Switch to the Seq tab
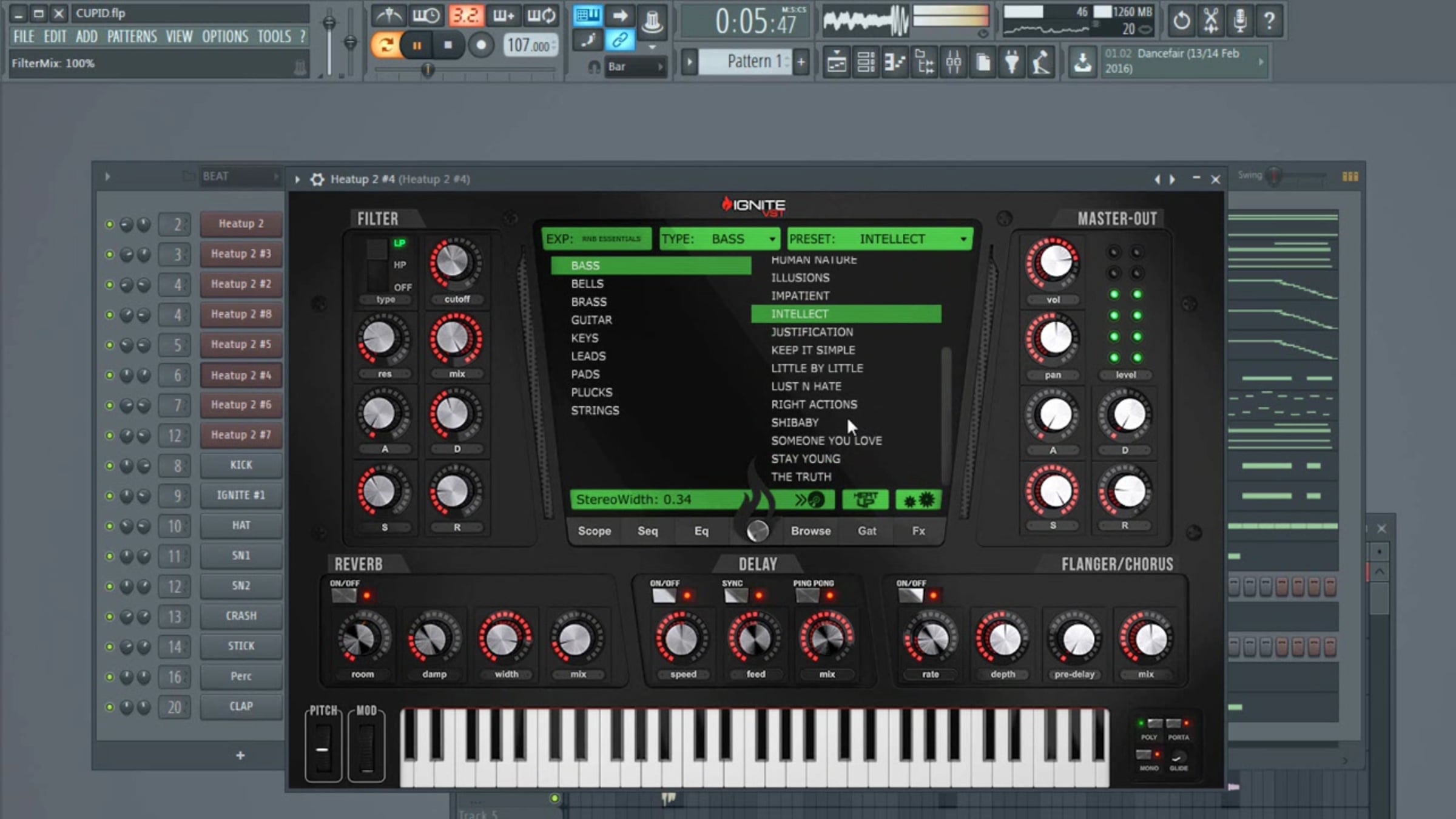This screenshot has height=819, width=1456. (x=647, y=531)
